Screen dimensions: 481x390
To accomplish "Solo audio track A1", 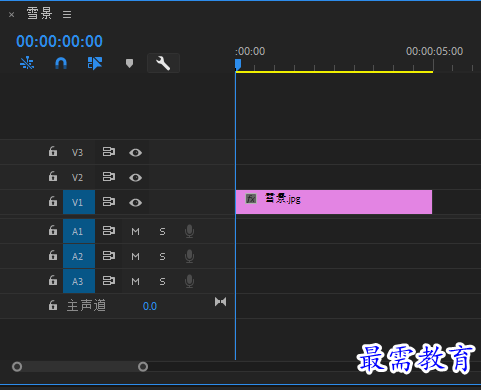I will pyautogui.click(x=162, y=231).
